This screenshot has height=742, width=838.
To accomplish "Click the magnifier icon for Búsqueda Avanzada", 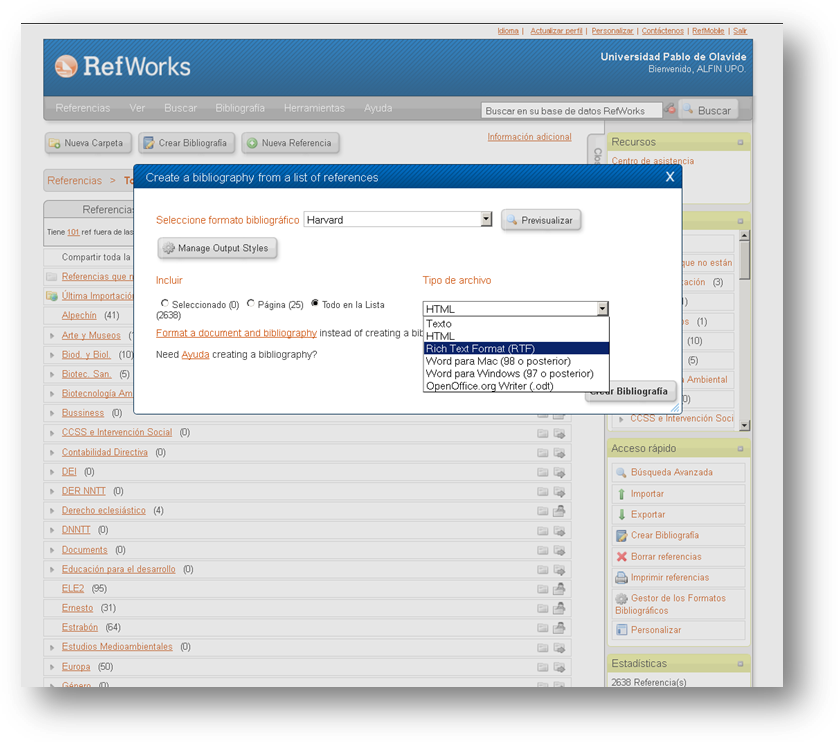I will click(x=621, y=473).
